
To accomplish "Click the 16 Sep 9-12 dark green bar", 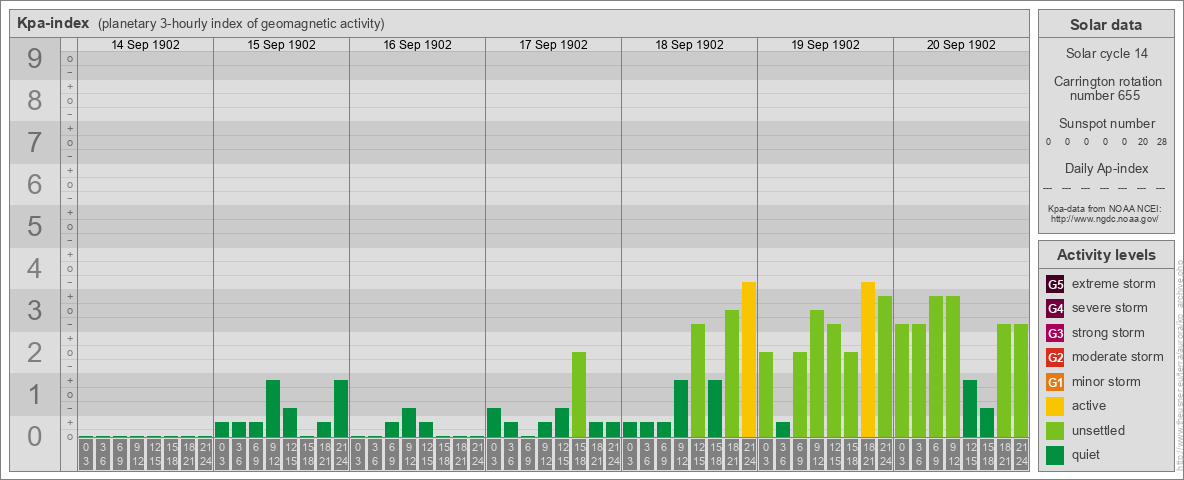I will click(409, 423).
